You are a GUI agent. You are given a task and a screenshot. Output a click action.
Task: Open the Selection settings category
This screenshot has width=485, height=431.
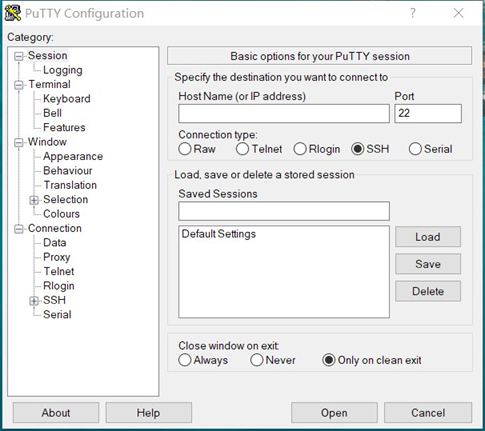click(x=65, y=199)
